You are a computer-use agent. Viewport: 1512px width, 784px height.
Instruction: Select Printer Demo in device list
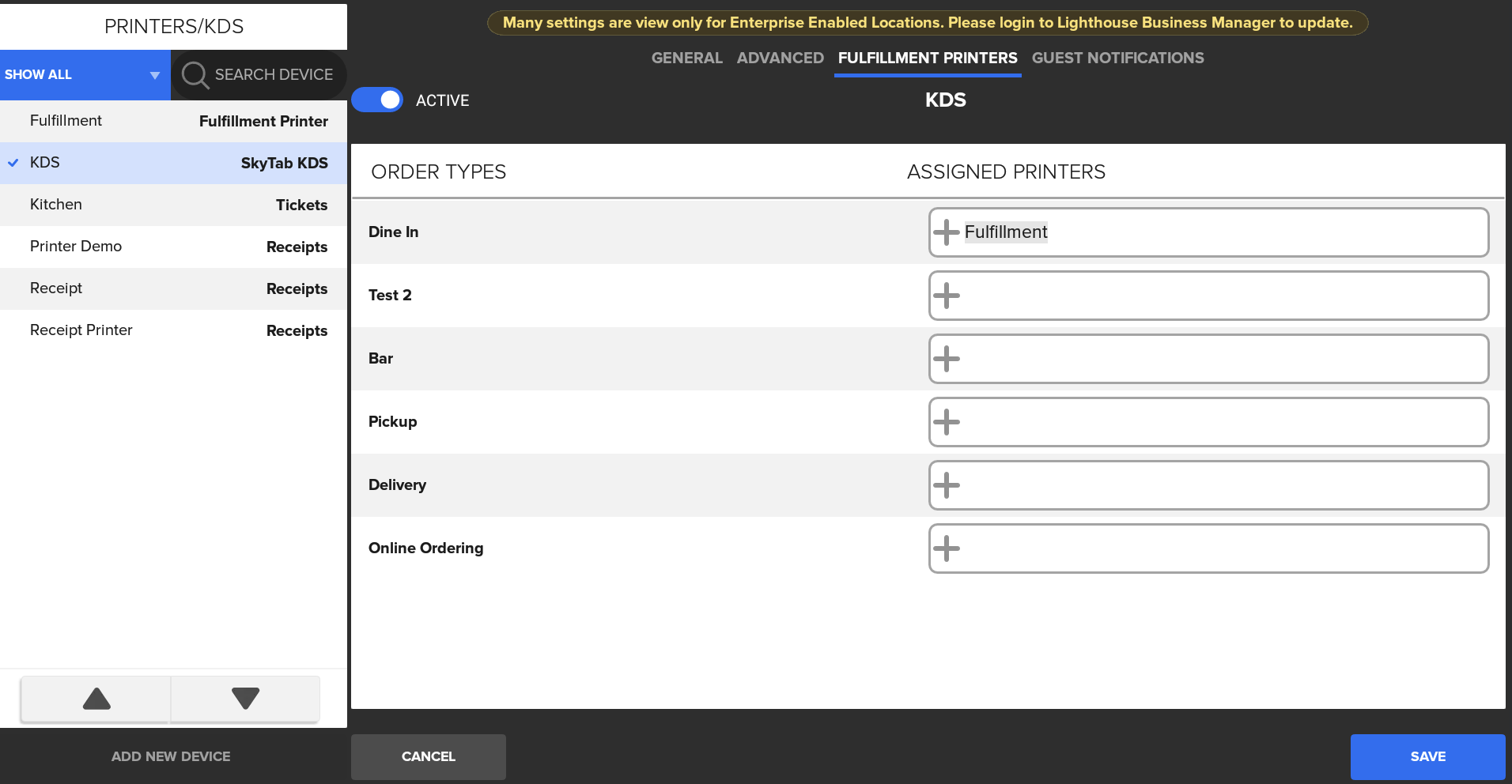[x=174, y=247]
